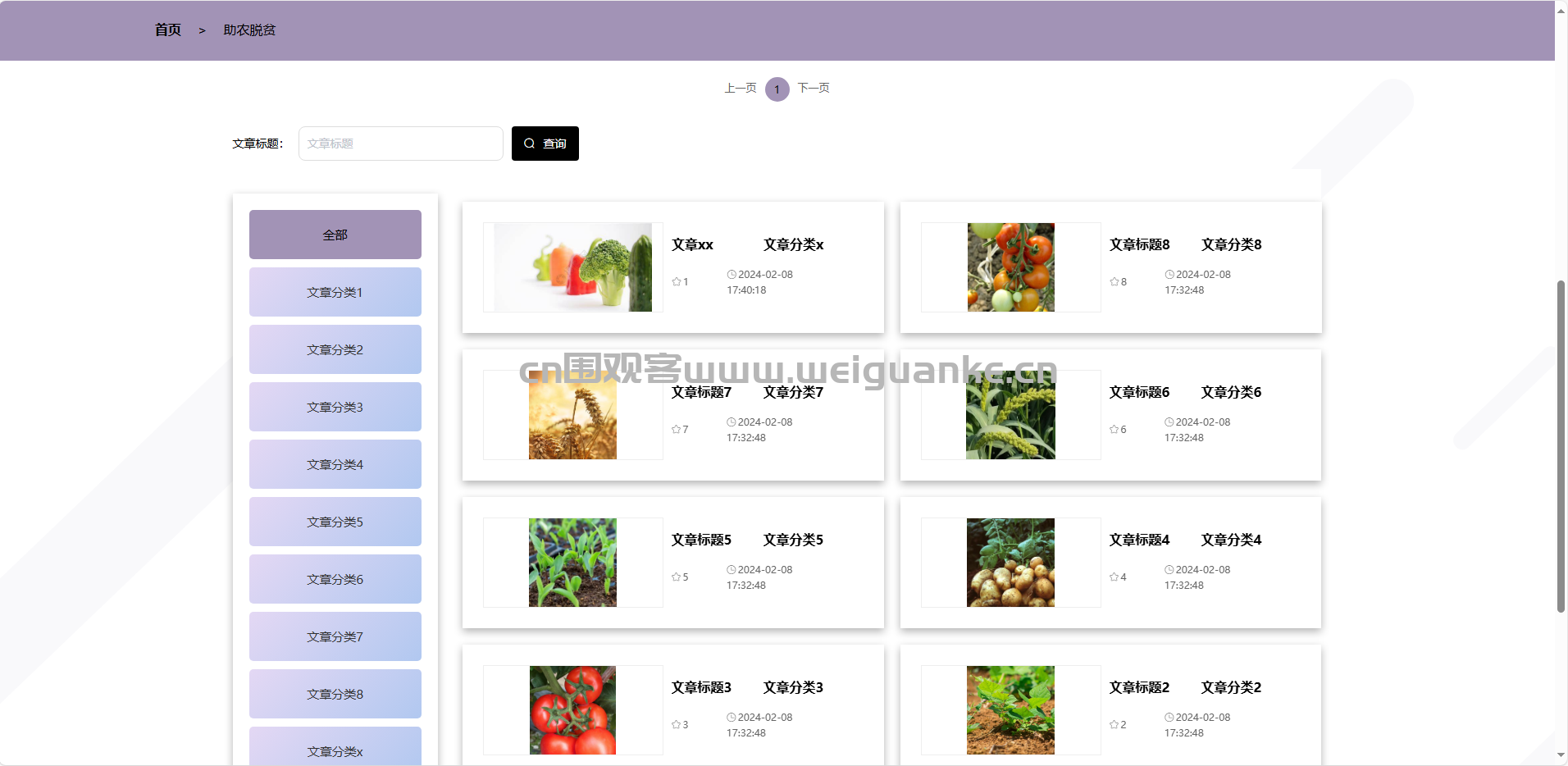
Task: Filter by 文章分类1 in sidebar
Action: 335,292
